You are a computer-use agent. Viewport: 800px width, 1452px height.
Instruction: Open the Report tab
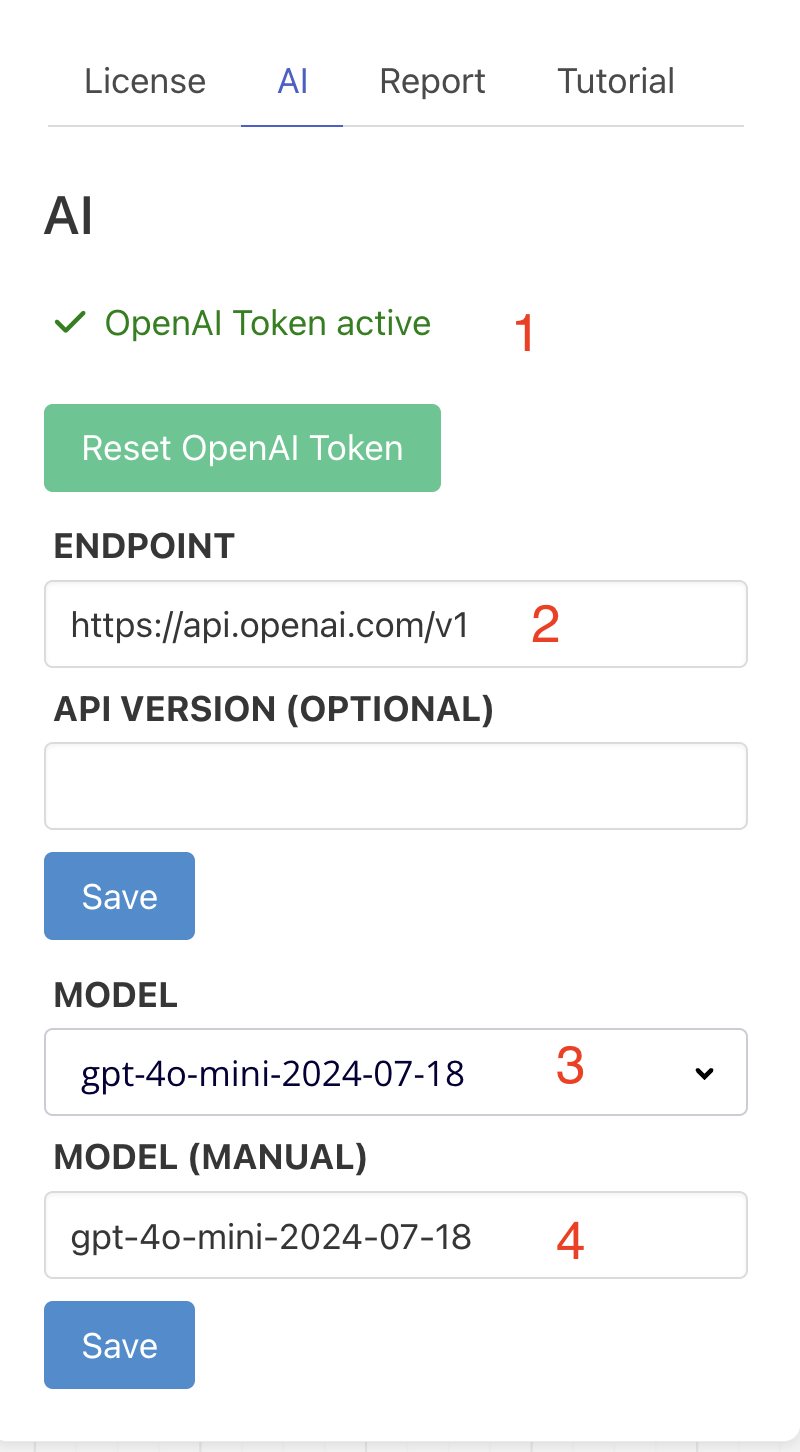click(x=432, y=81)
